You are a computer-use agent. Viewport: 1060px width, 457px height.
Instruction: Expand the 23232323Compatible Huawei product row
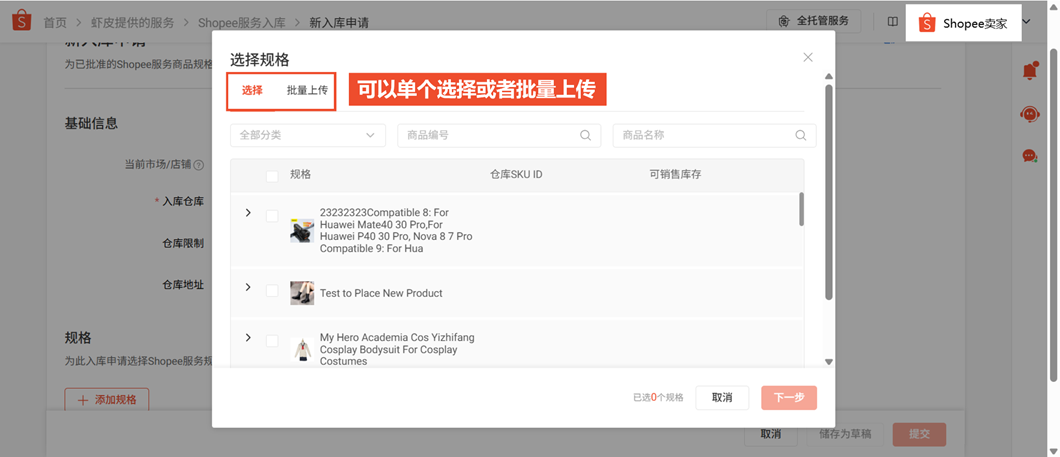pyautogui.click(x=248, y=213)
